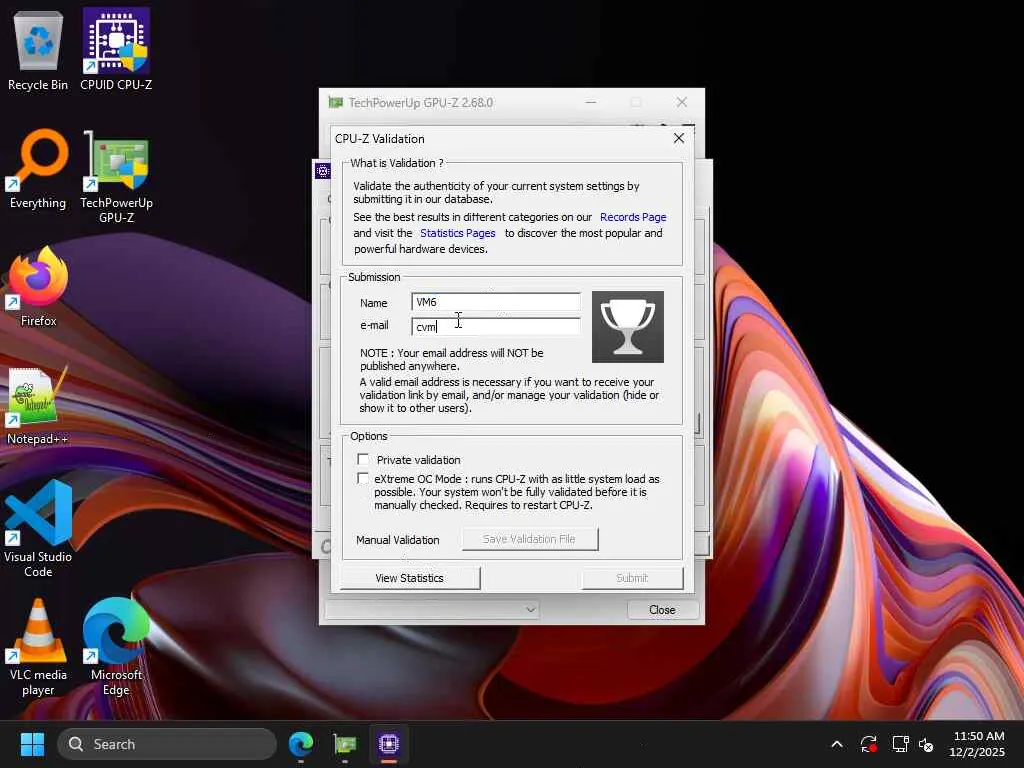Open the Windows Start menu

click(x=32, y=744)
